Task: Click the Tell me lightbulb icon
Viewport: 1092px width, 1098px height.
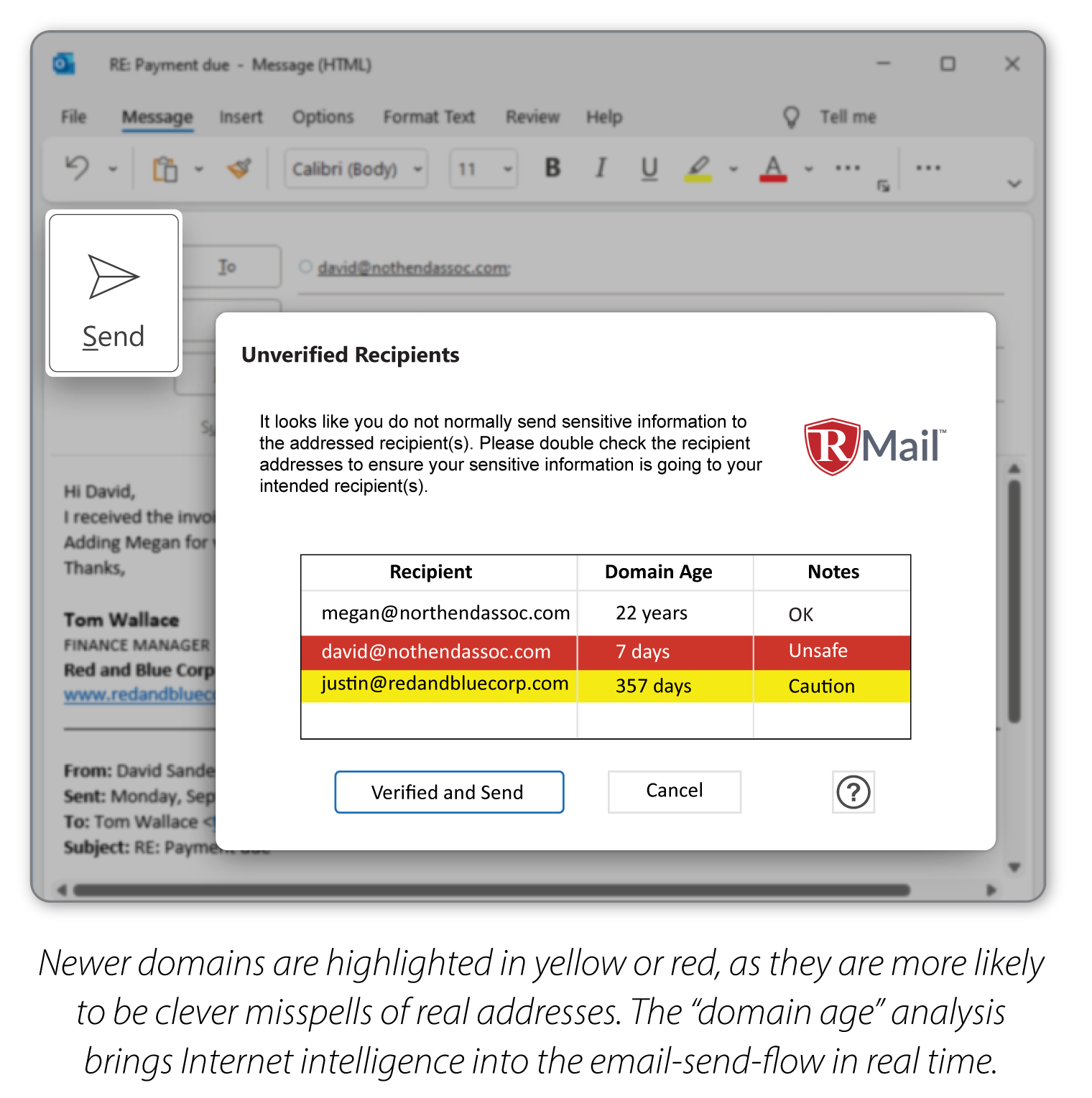Action: coord(791,117)
